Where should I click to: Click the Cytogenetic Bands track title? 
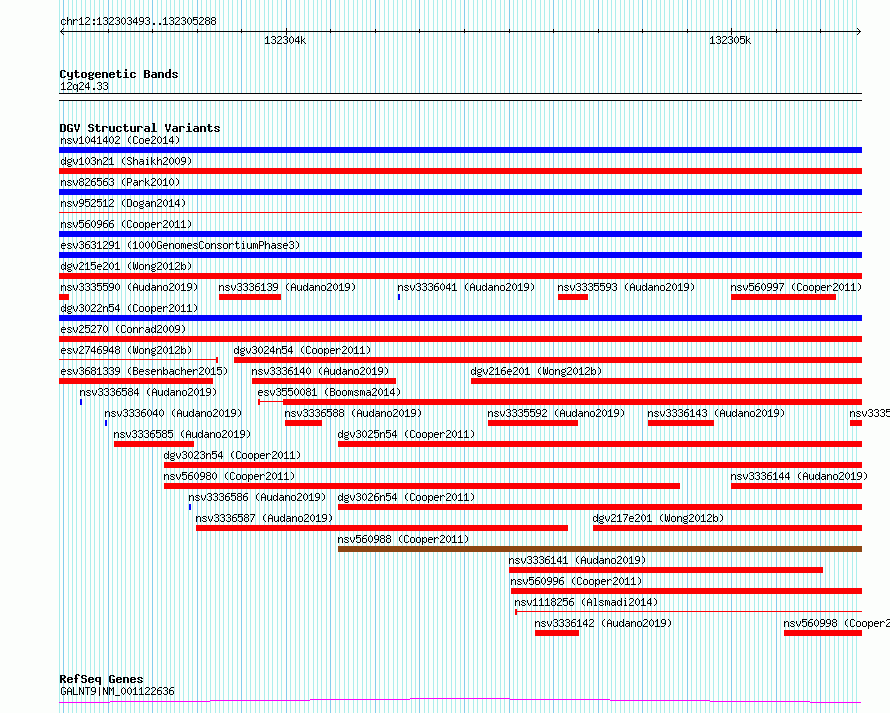click(119, 74)
